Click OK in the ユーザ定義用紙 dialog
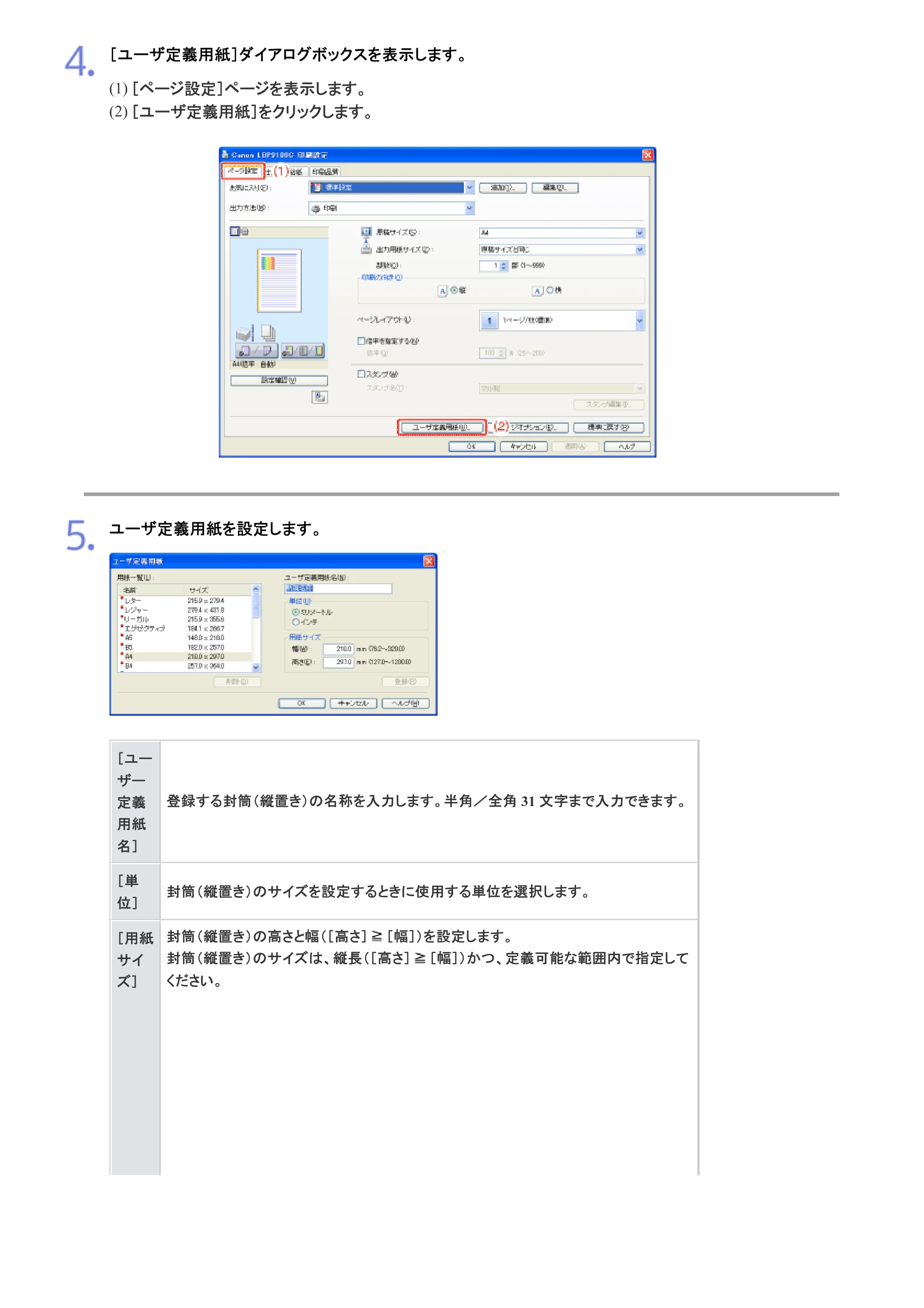 302,703
